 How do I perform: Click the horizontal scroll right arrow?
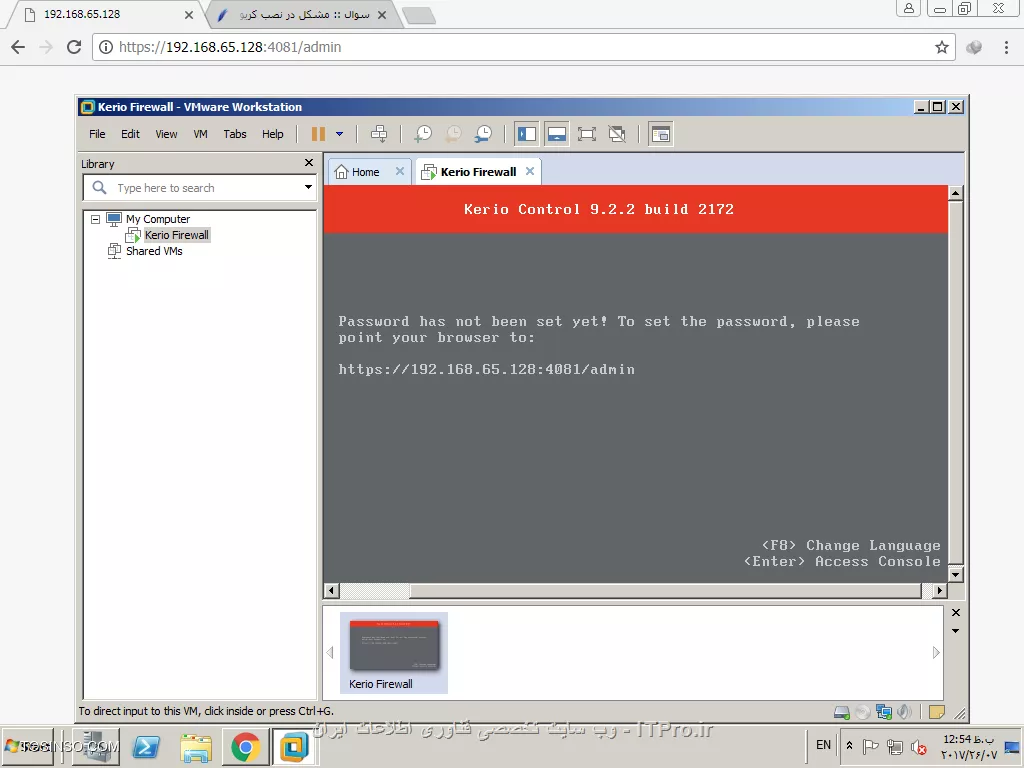pyautogui.click(x=939, y=591)
